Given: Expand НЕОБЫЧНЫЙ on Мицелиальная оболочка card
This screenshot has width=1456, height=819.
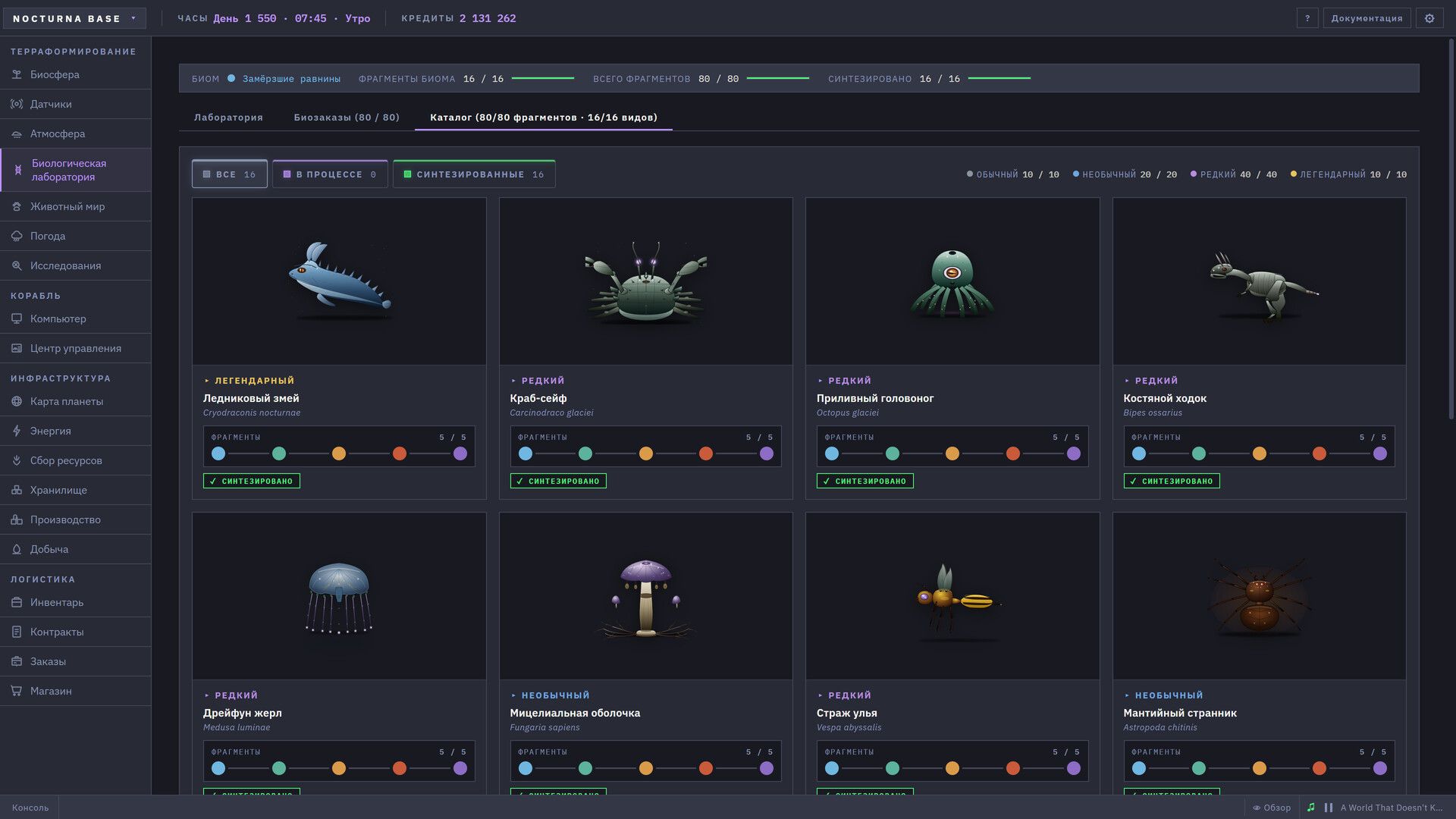Looking at the screenshot, I should pyautogui.click(x=551, y=695).
